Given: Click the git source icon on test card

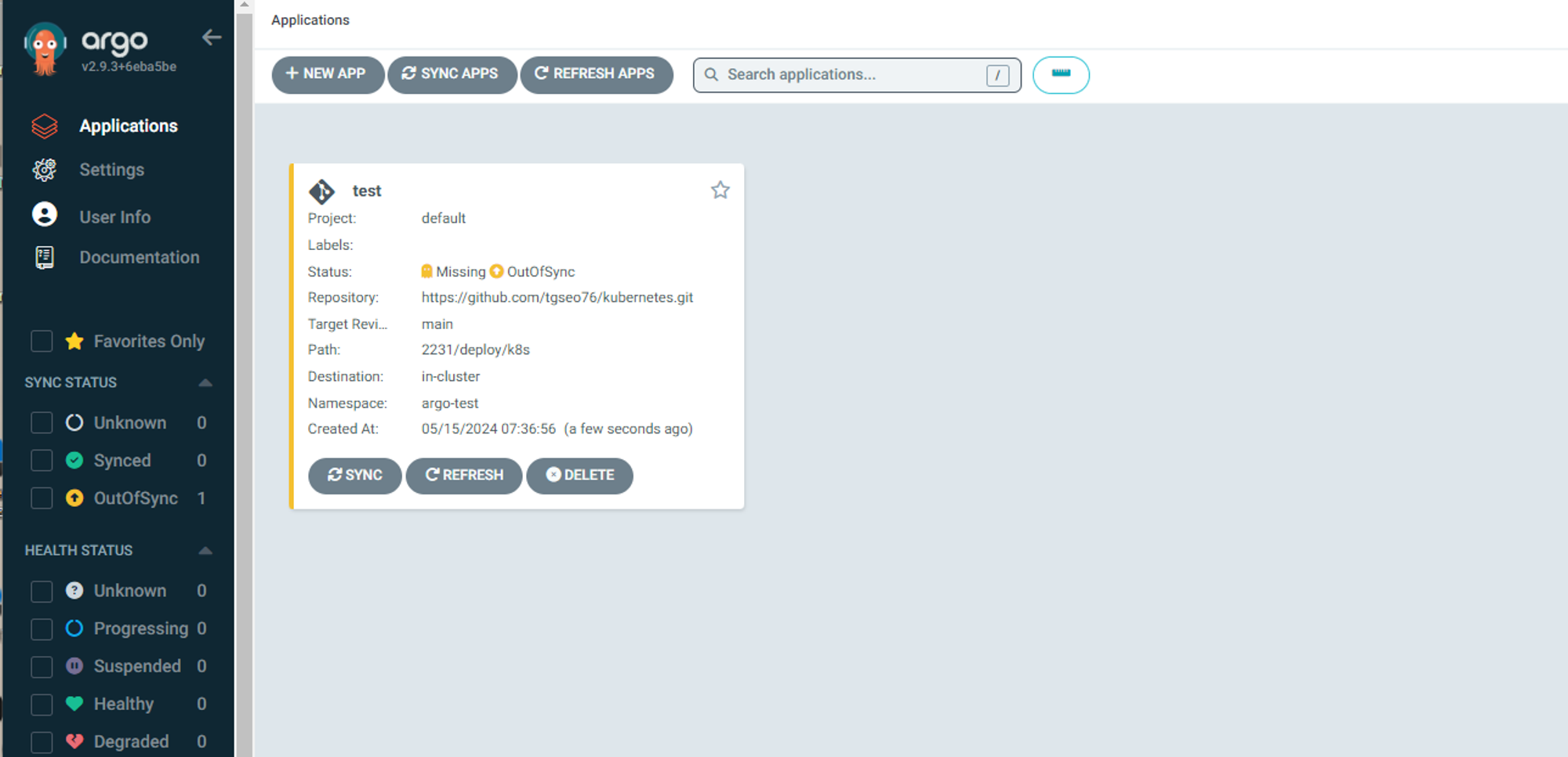Looking at the screenshot, I should coord(321,191).
